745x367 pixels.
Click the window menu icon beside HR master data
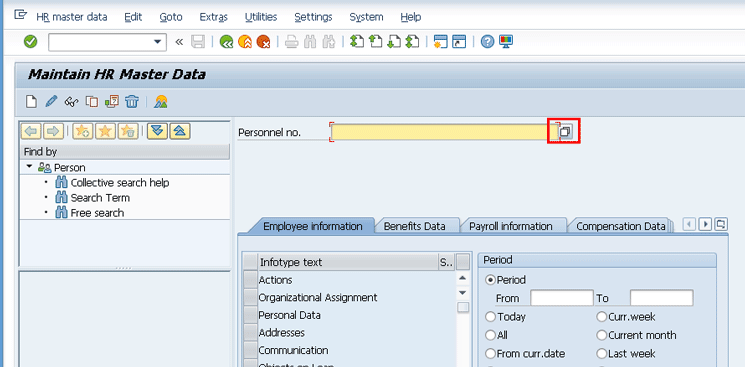click(20, 15)
